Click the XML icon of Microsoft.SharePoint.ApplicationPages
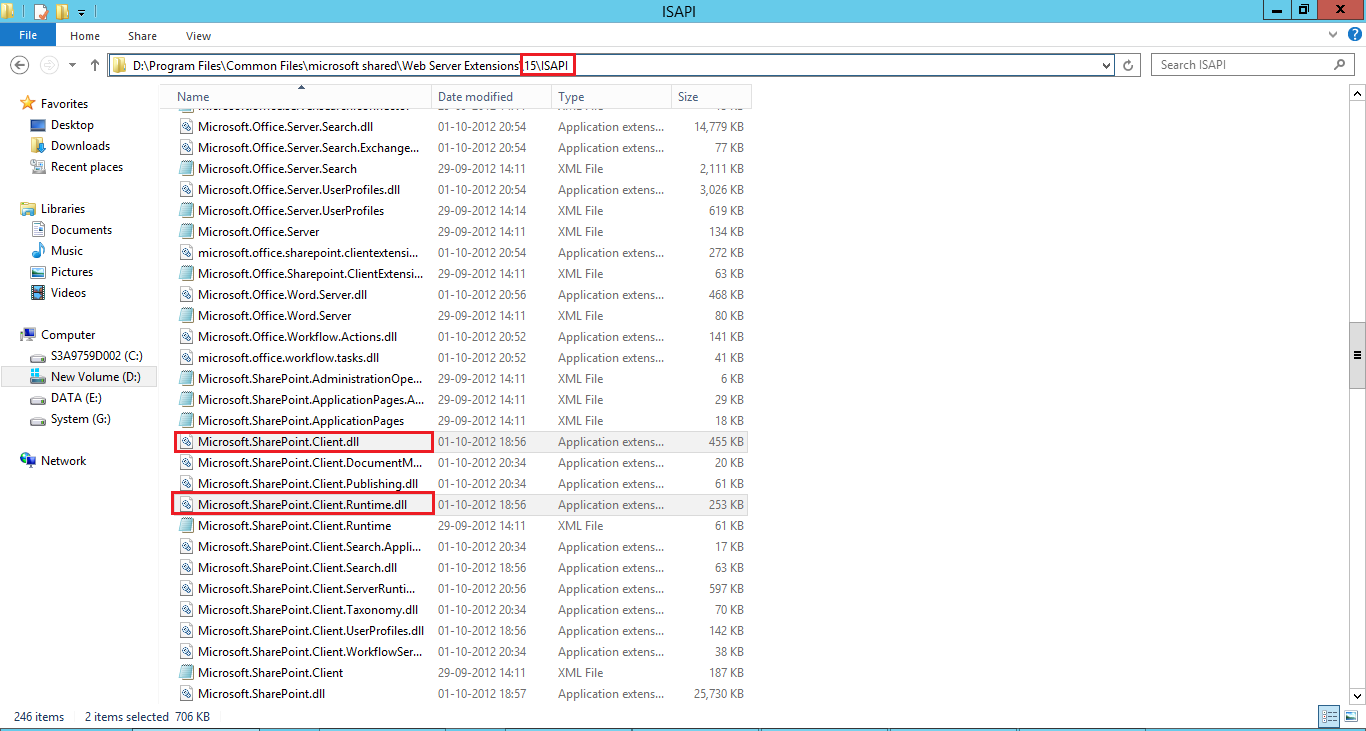The height and width of the screenshot is (731, 1366). coord(186,421)
